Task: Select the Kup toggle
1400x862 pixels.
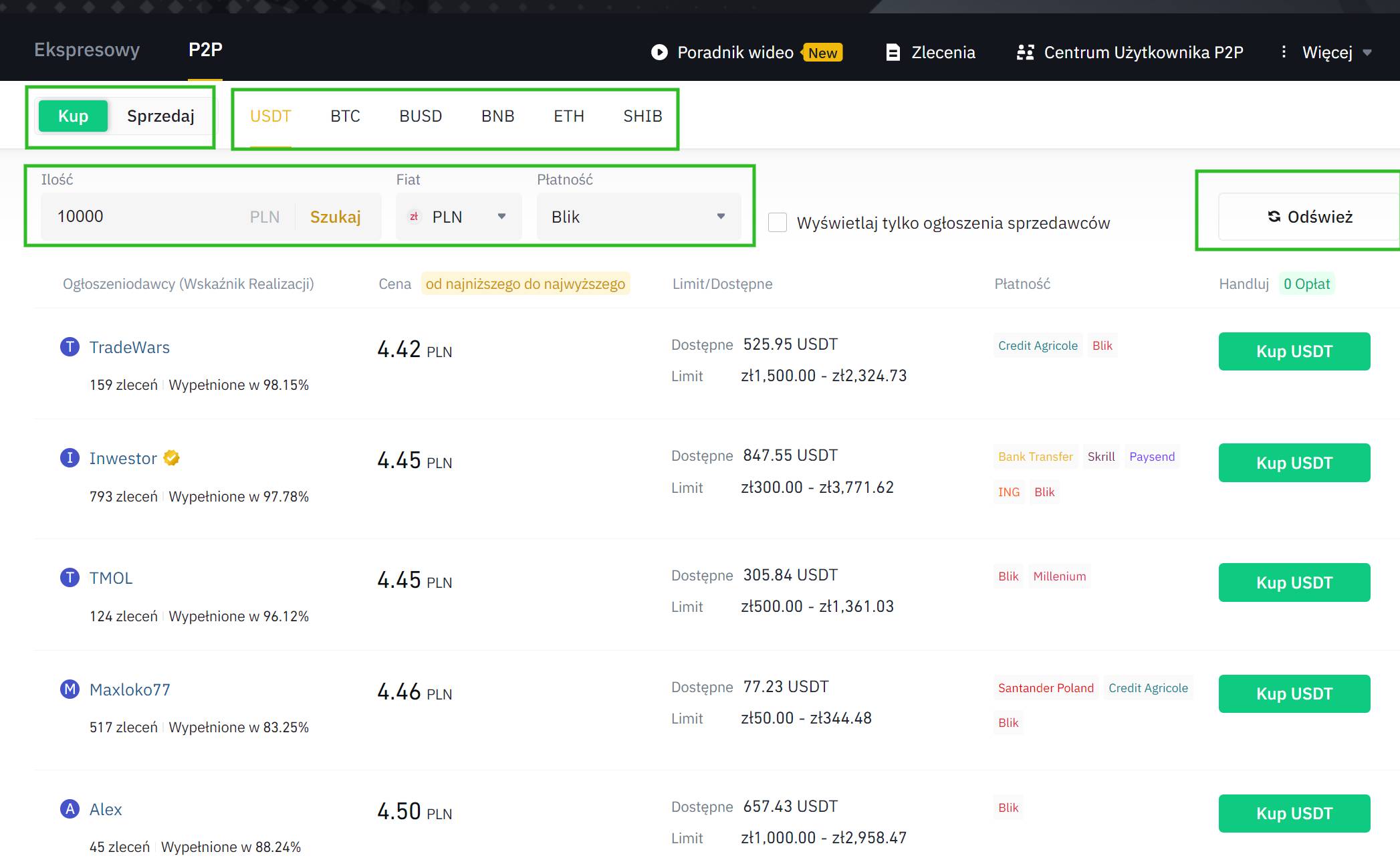Action: tap(73, 116)
